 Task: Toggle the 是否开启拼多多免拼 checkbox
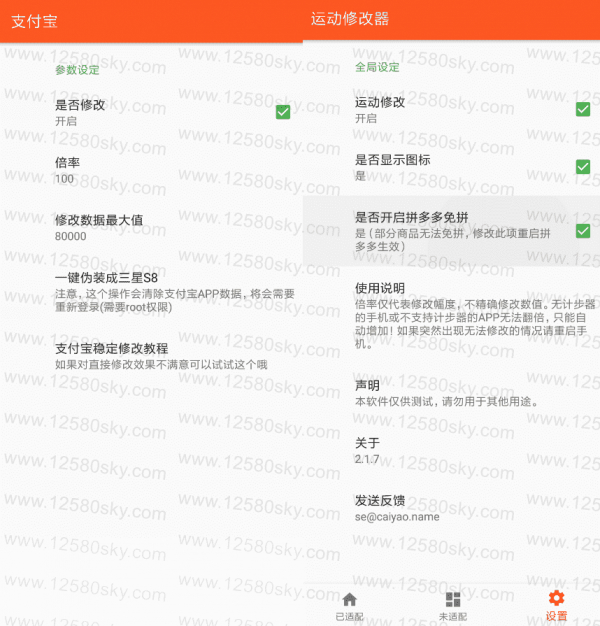click(x=583, y=231)
